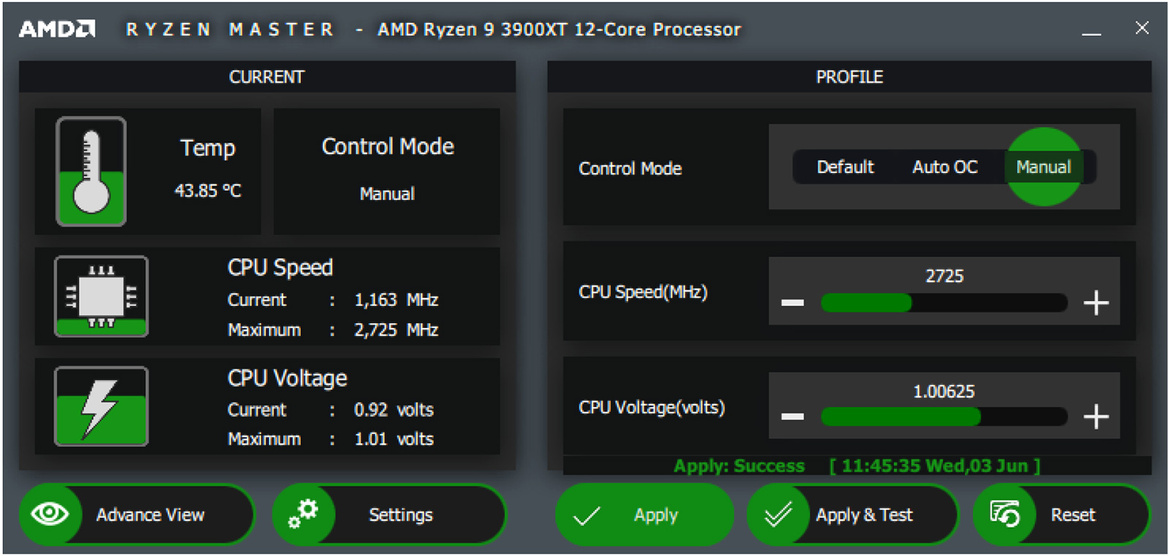Open Advance View
This screenshot has height=556, width=1169.
(x=137, y=514)
